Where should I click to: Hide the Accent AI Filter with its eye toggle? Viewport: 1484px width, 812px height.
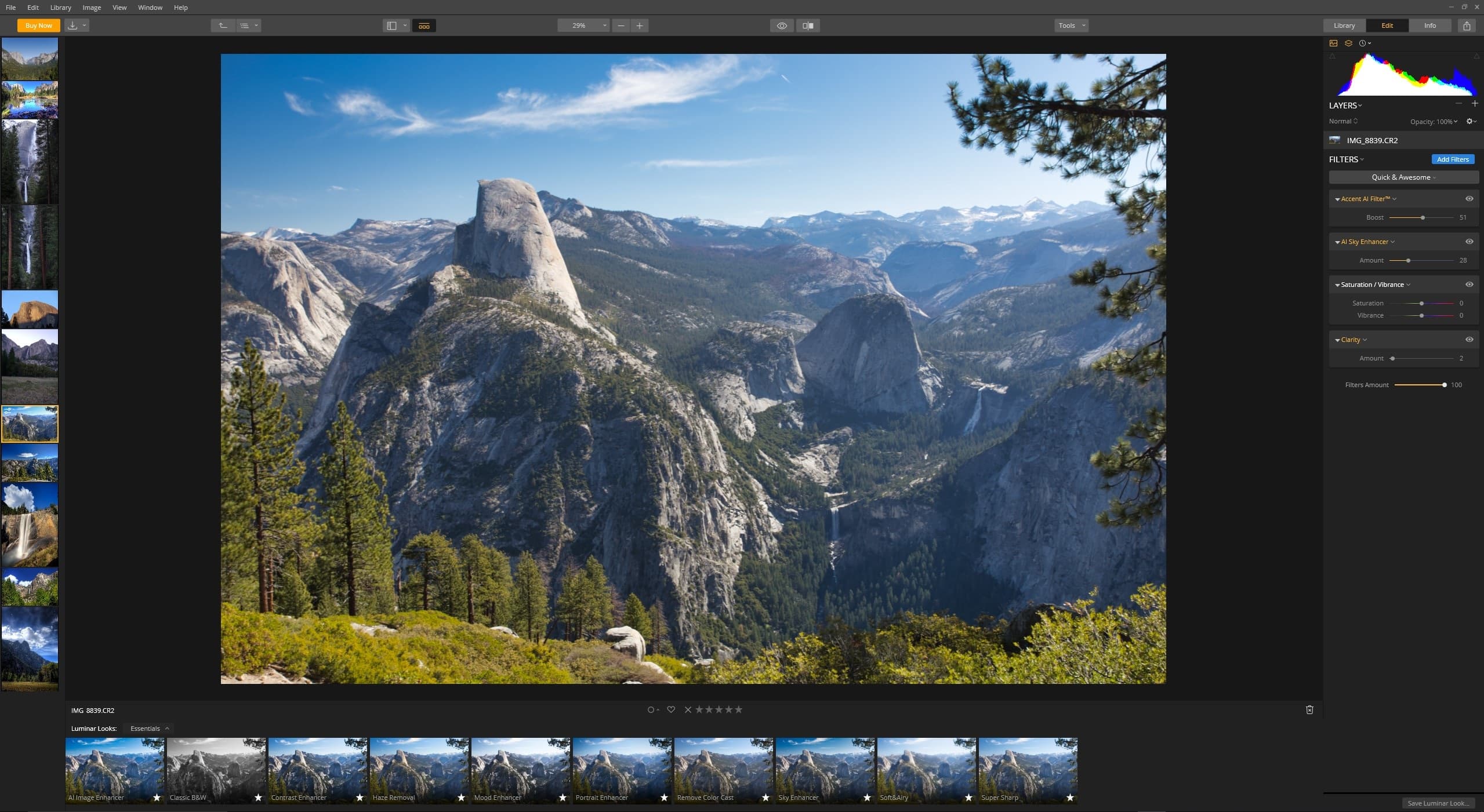pos(1469,198)
